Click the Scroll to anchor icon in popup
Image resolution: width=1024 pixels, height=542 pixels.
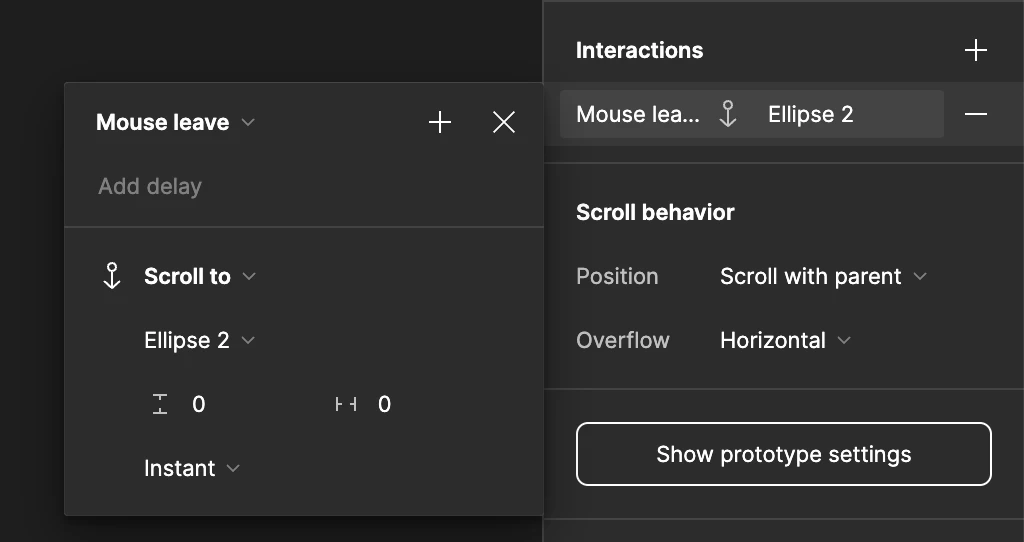pyautogui.click(x=112, y=277)
